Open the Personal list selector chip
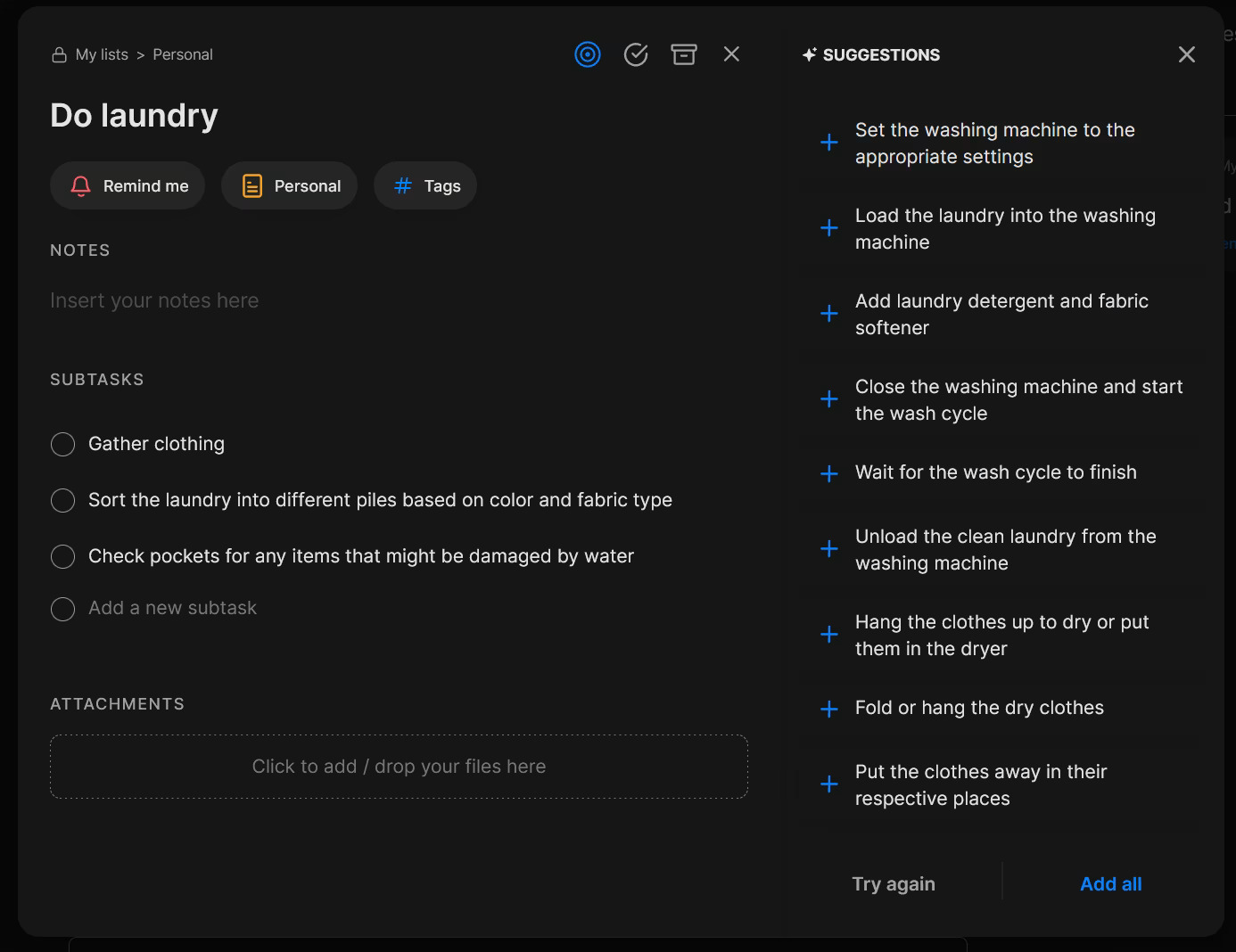The width and height of the screenshot is (1236, 952). [290, 185]
